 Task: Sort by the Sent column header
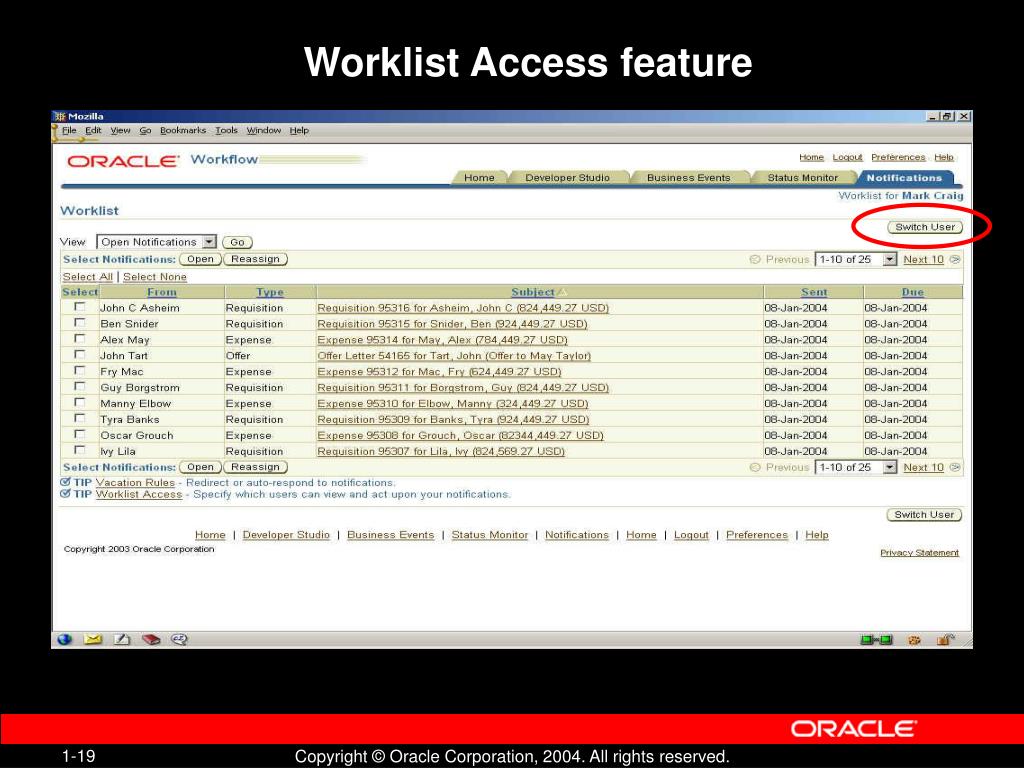click(814, 293)
